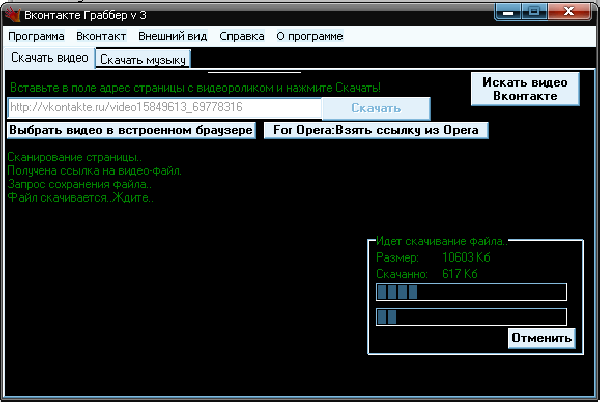
Task: Open the О программе menu
Action: [310, 36]
